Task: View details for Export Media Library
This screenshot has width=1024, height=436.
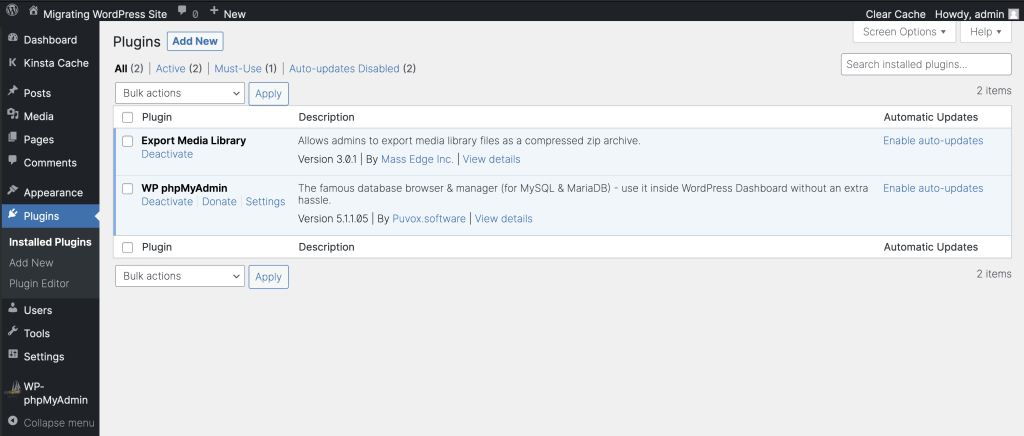Action: 492,159
